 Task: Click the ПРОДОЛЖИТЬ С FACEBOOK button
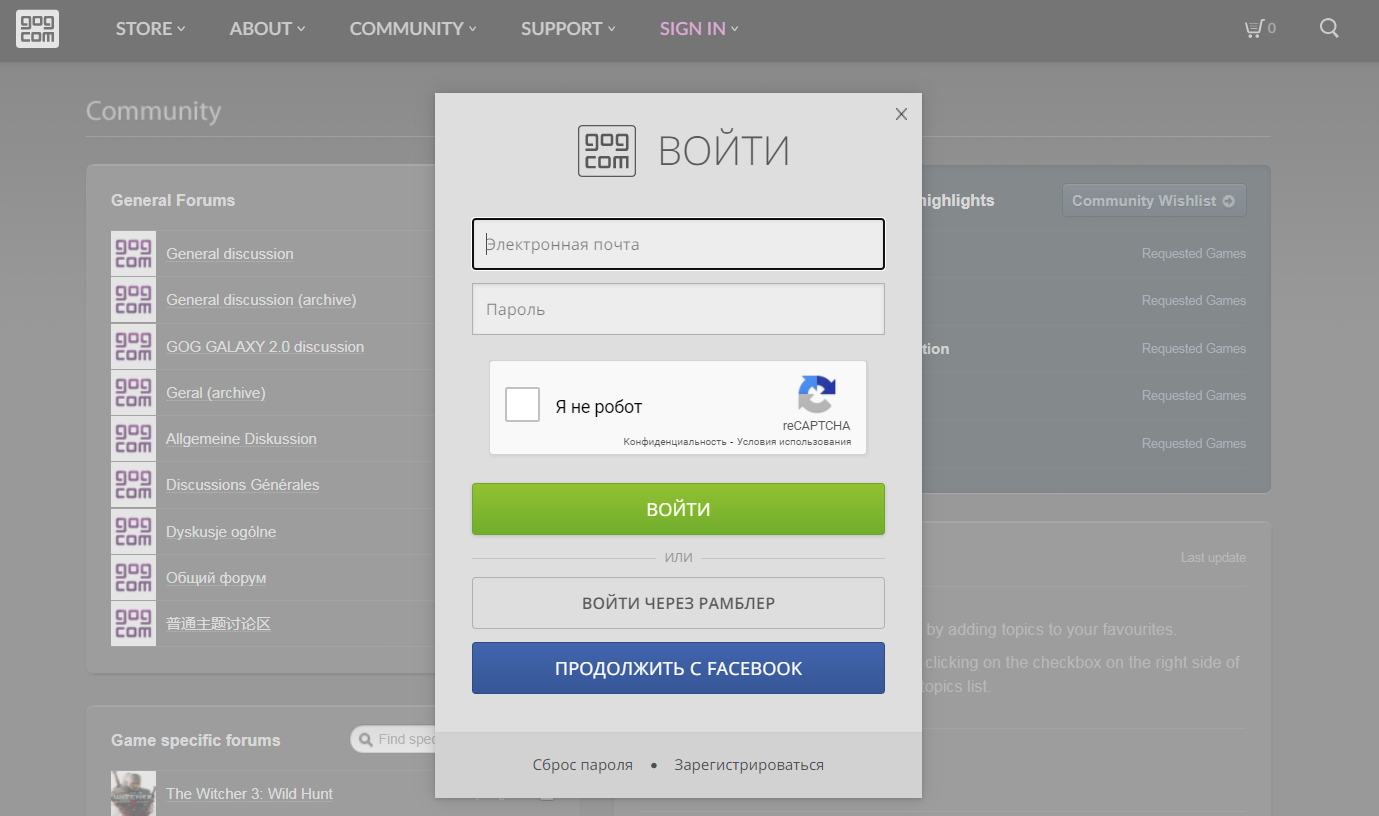(678, 668)
